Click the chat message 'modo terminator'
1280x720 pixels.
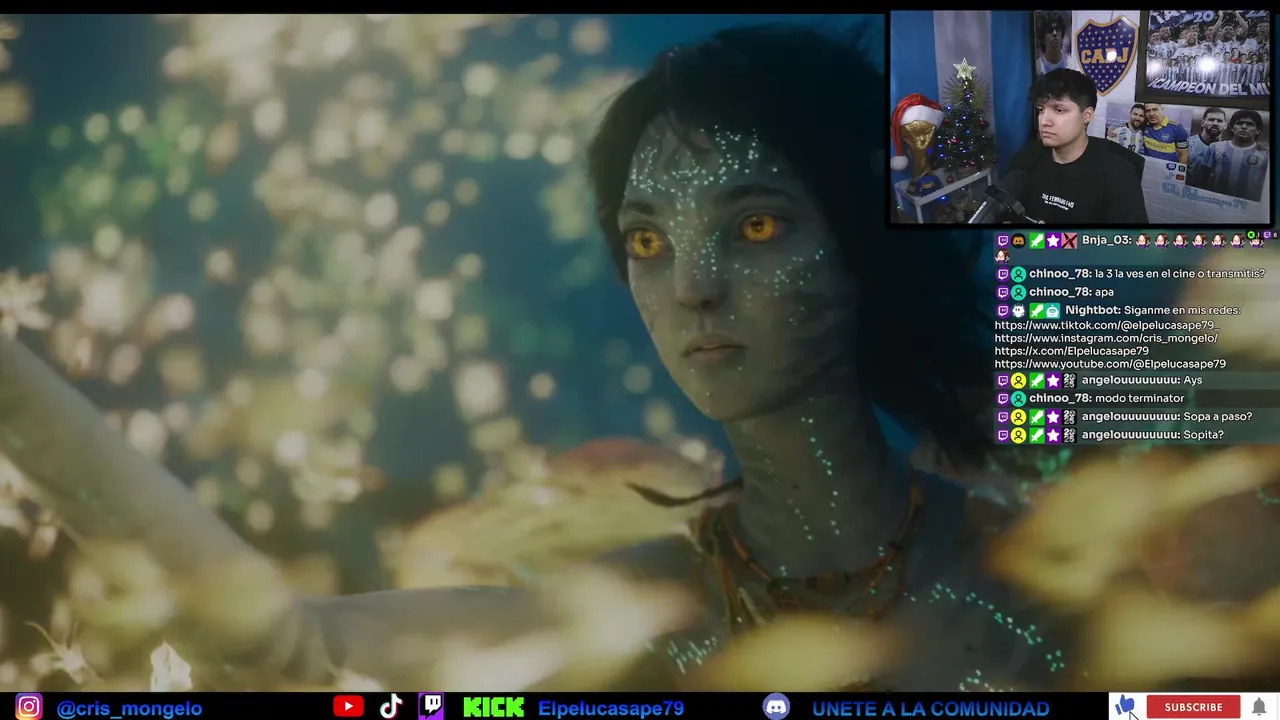[x=1140, y=398]
